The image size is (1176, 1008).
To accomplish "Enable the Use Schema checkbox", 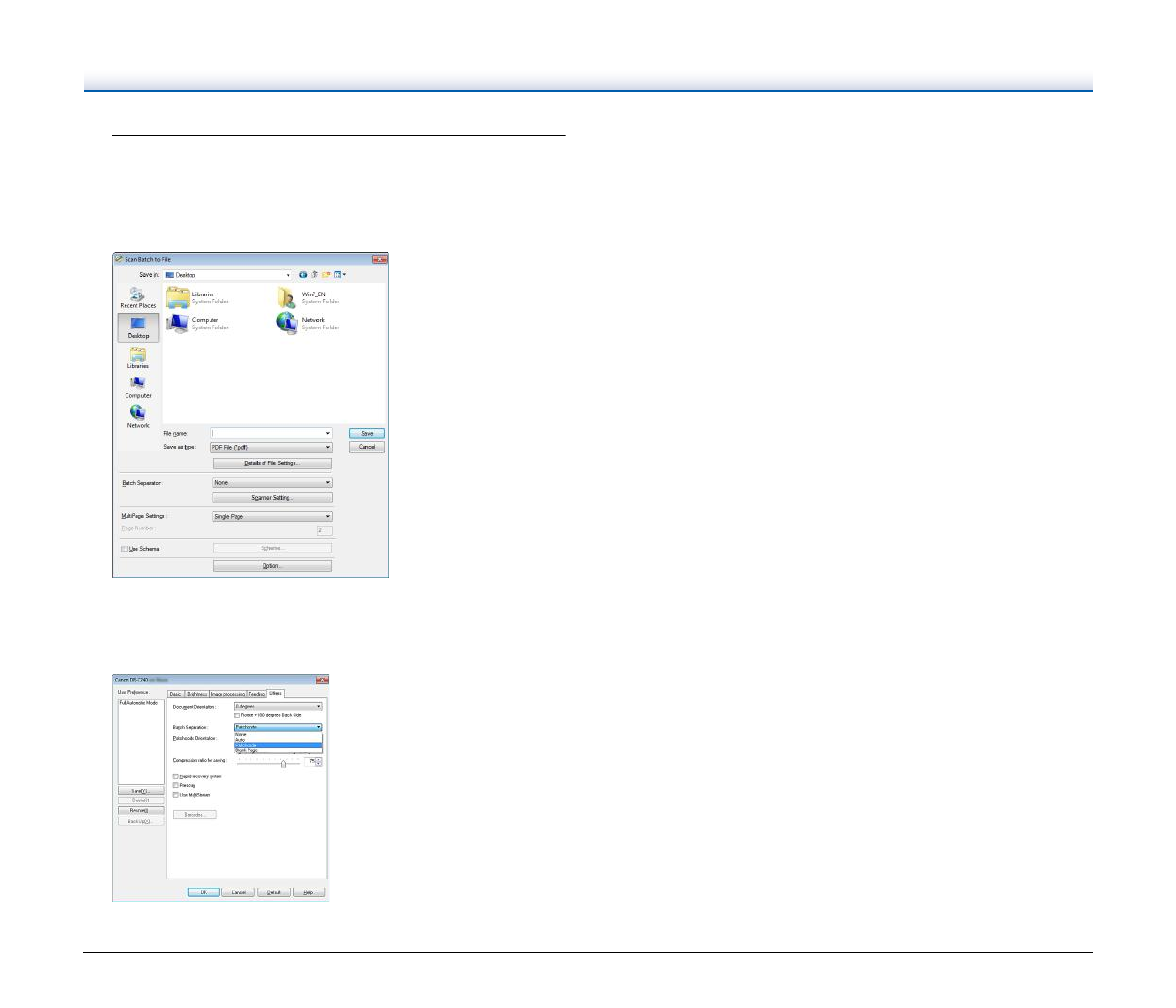I will 125,549.
